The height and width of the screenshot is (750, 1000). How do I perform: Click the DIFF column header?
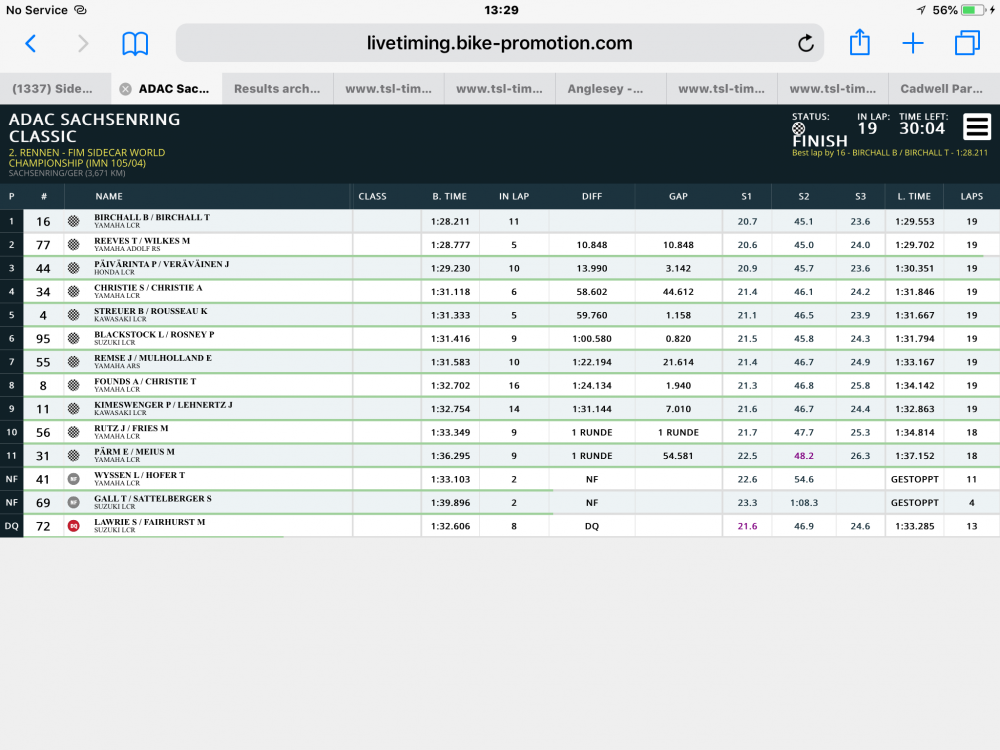tap(592, 196)
